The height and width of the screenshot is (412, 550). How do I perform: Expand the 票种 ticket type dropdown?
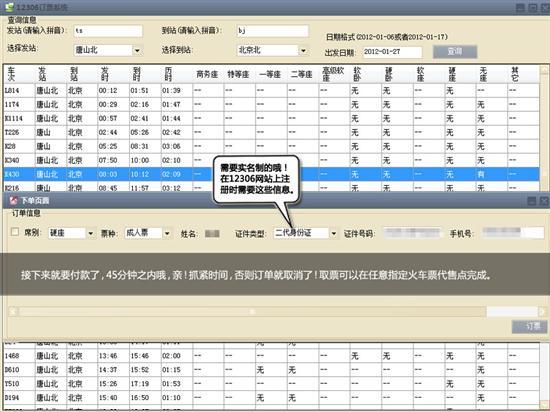tap(167, 233)
